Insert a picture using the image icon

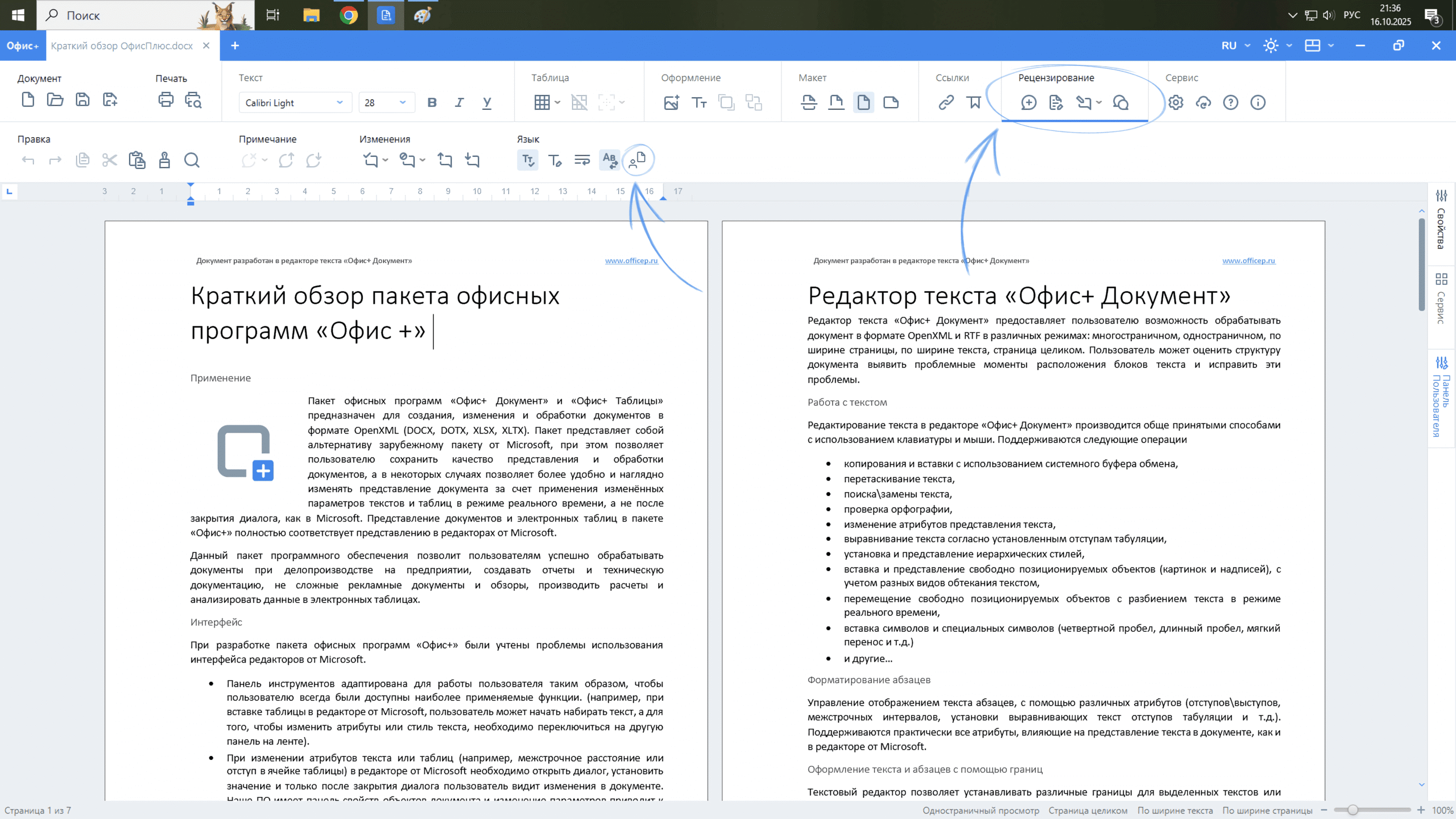(671, 102)
